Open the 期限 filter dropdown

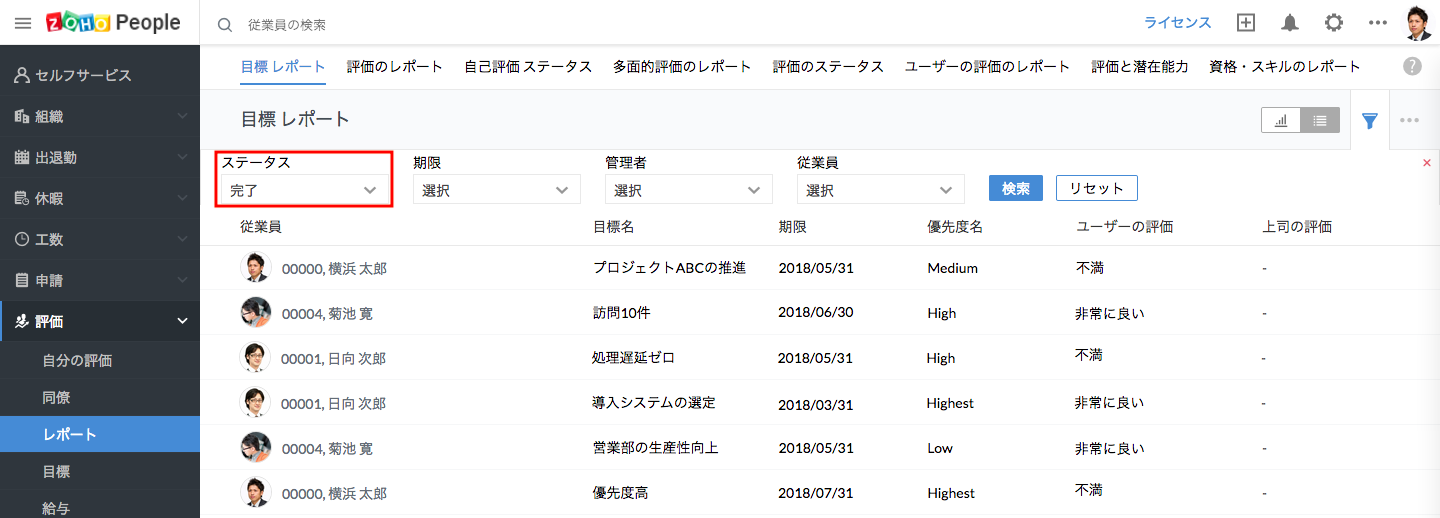tap(496, 189)
